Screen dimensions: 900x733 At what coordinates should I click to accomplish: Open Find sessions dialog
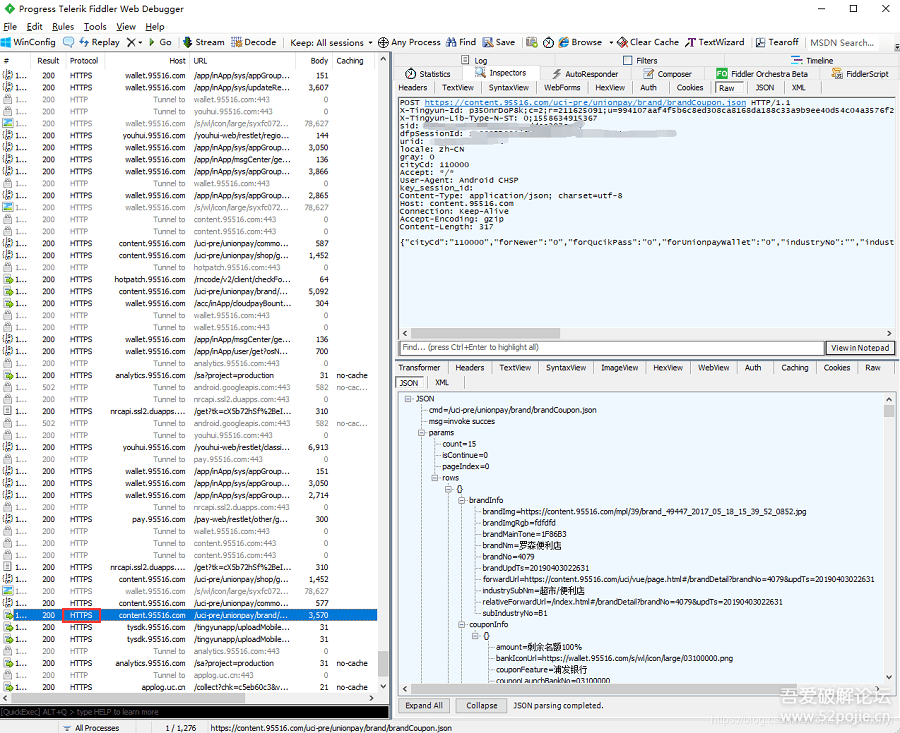click(x=461, y=42)
